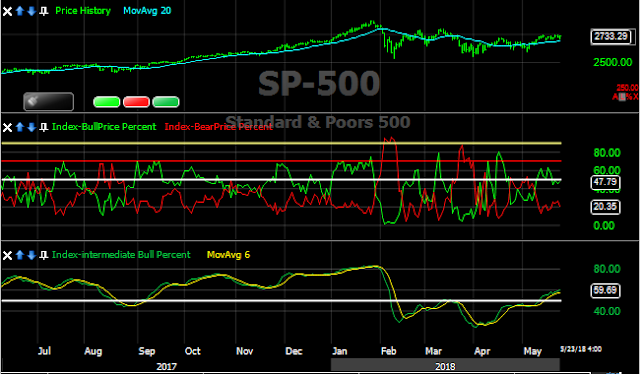The height and width of the screenshot is (374, 640).
Task: Close the Index-BullPrice Percent pane
Action: pyautogui.click(x=7, y=128)
